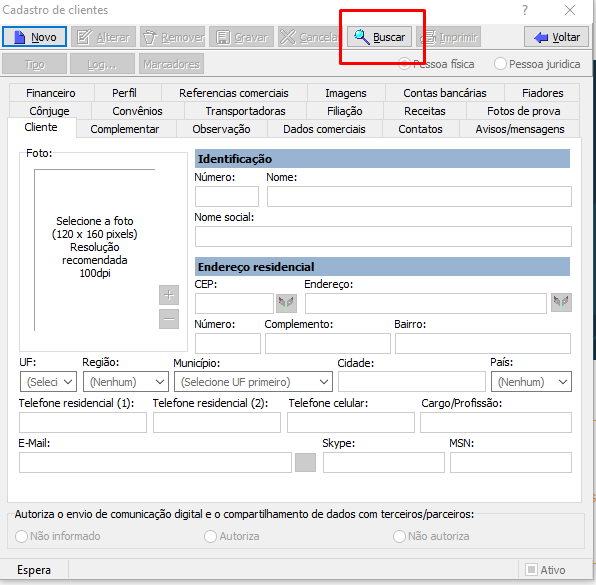Click the Buscar magnifier search button
596x585 pixels.
379,37
